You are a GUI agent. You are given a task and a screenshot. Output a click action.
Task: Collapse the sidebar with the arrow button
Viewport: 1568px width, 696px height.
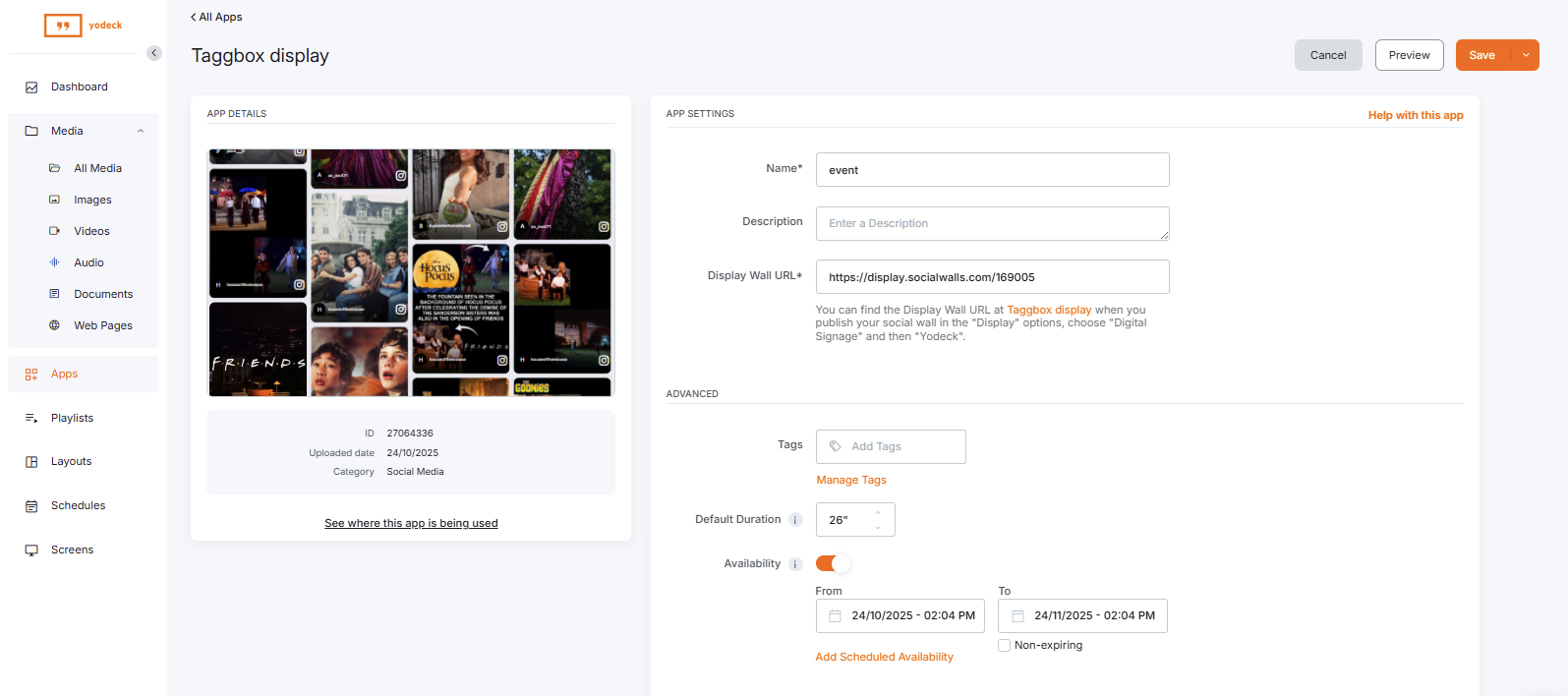(154, 53)
